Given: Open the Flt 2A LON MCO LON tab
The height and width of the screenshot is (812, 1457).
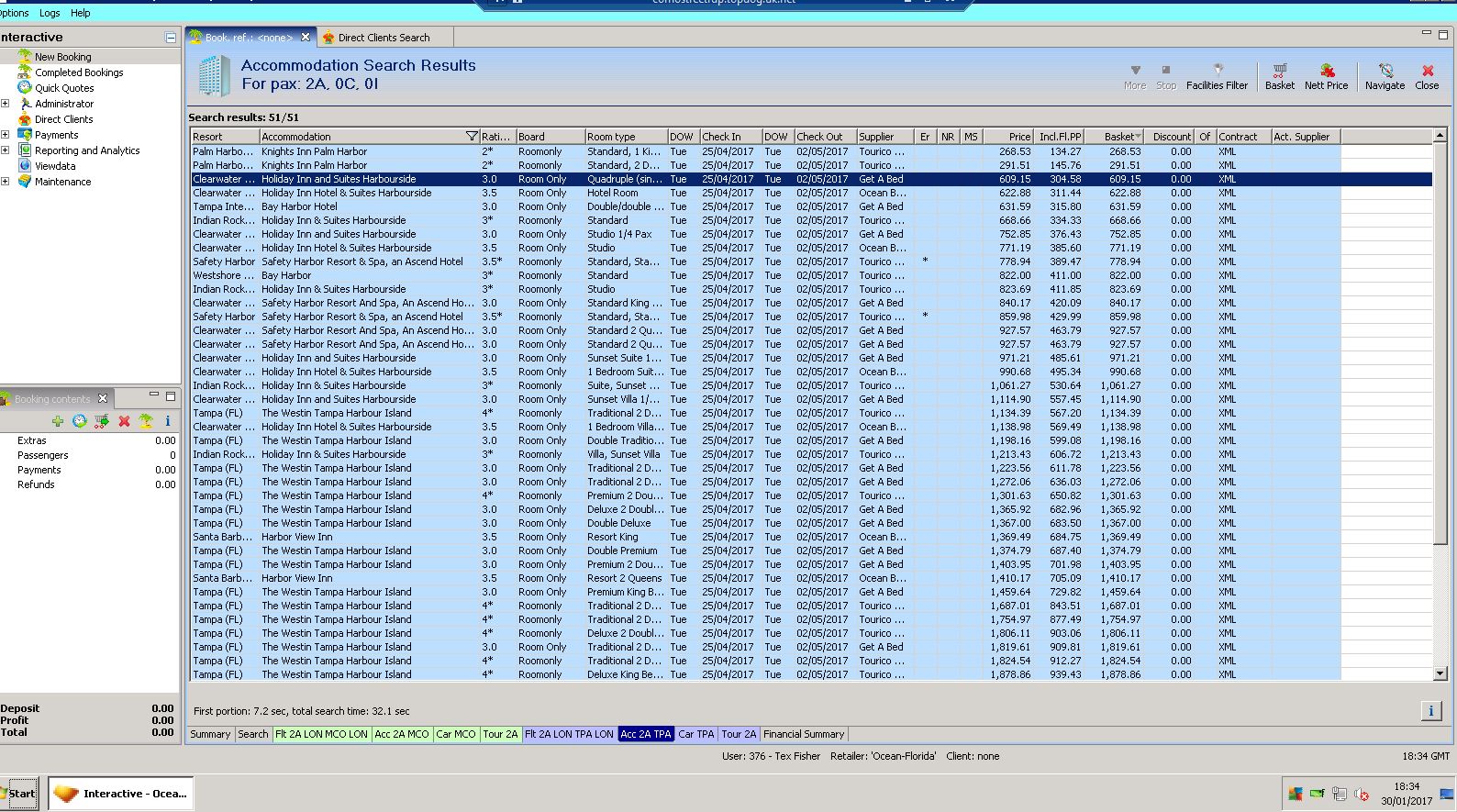Looking at the screenshot, I should 321,734.
